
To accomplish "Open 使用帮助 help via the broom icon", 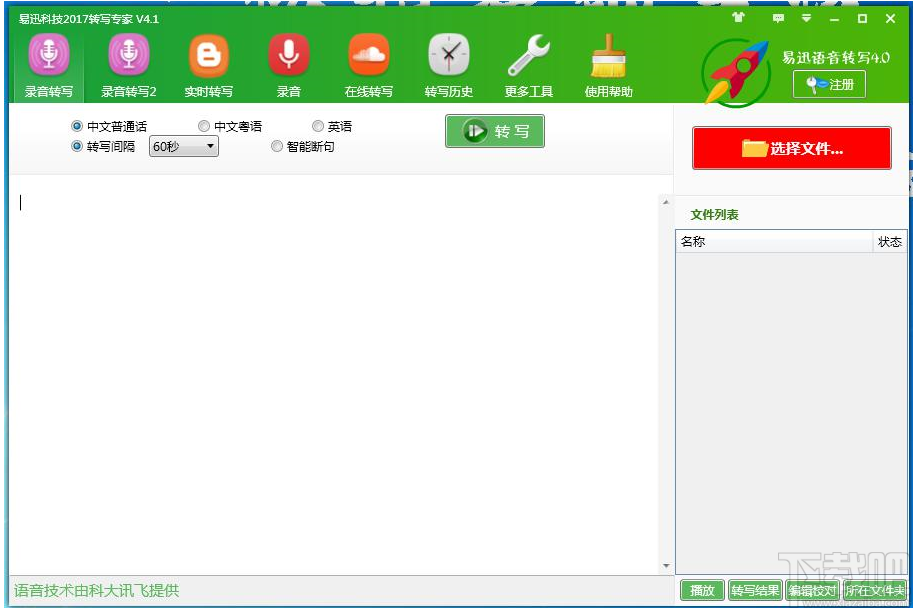I will coord(608,62).
